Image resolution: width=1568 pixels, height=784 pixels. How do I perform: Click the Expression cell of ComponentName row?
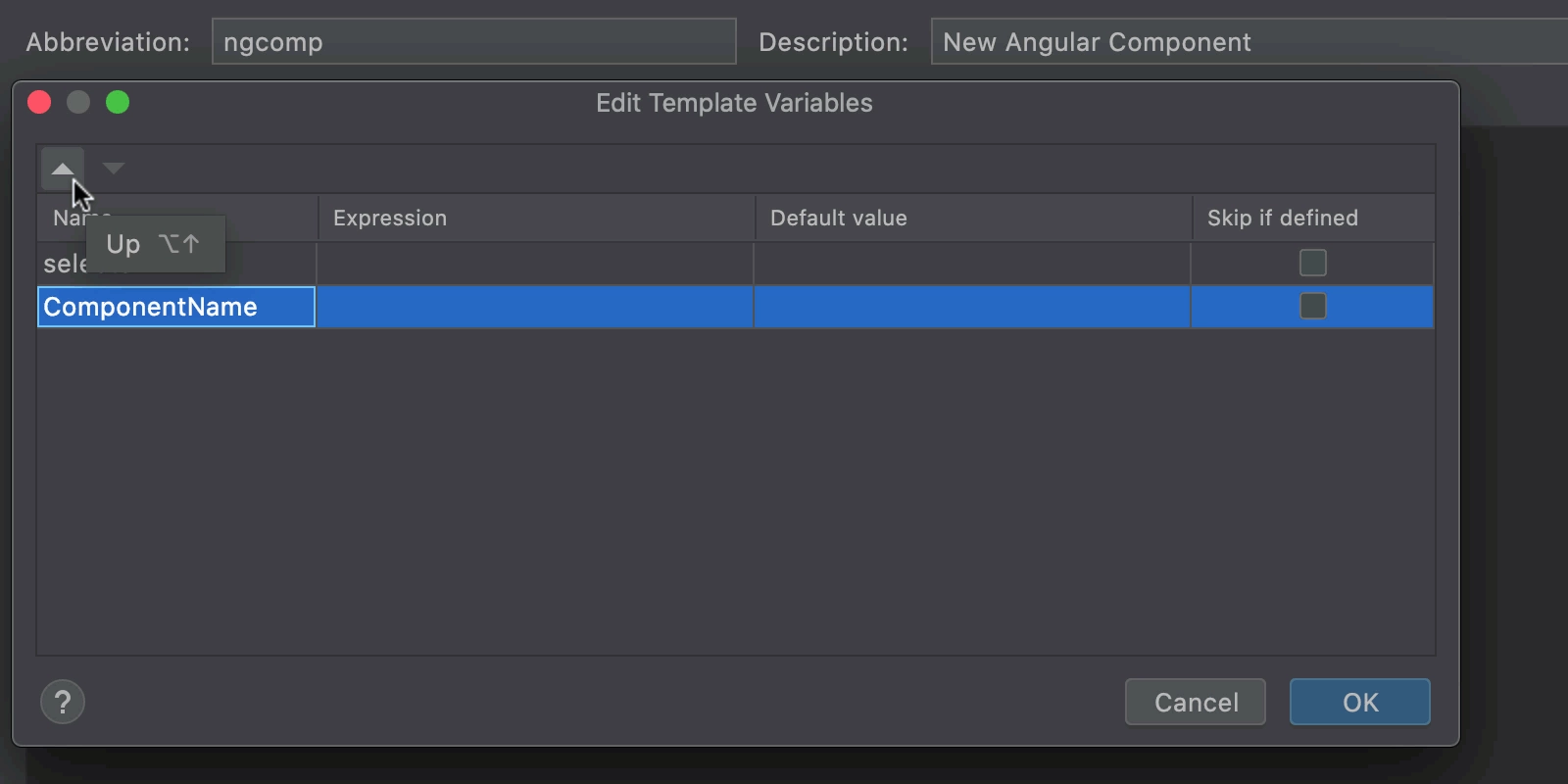pos(535,307)
